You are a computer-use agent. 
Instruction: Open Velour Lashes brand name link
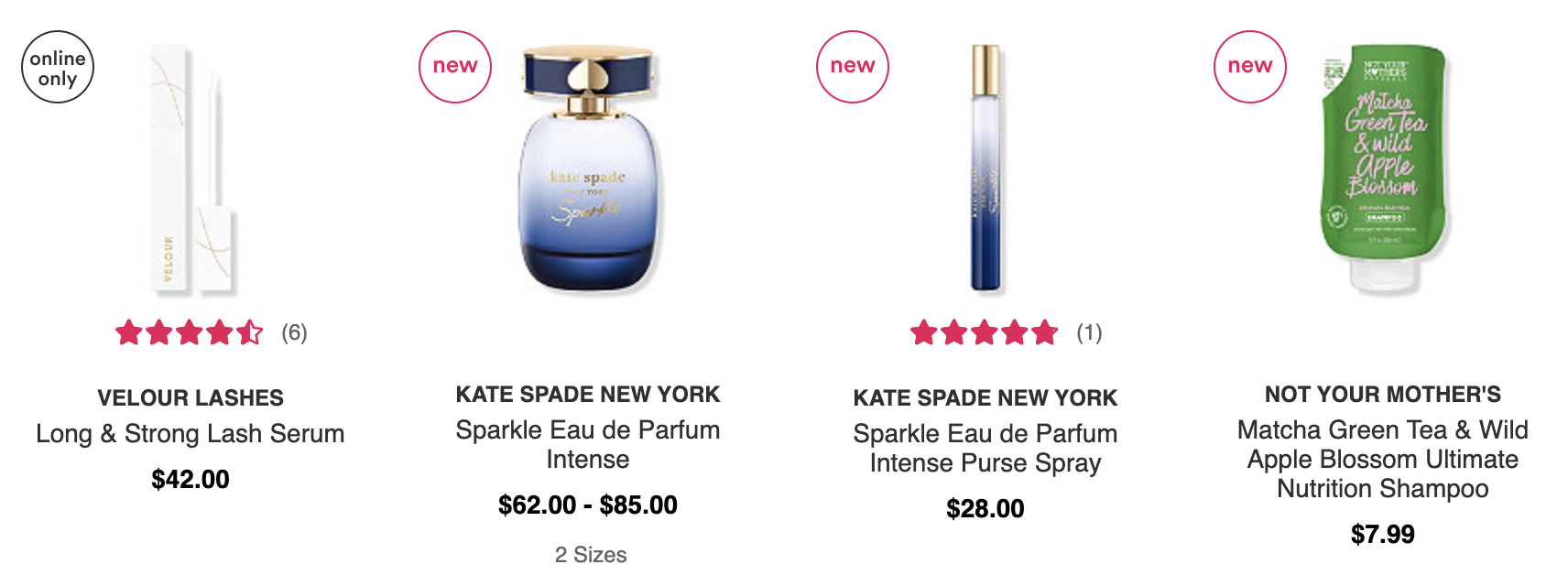coord(191,398)
